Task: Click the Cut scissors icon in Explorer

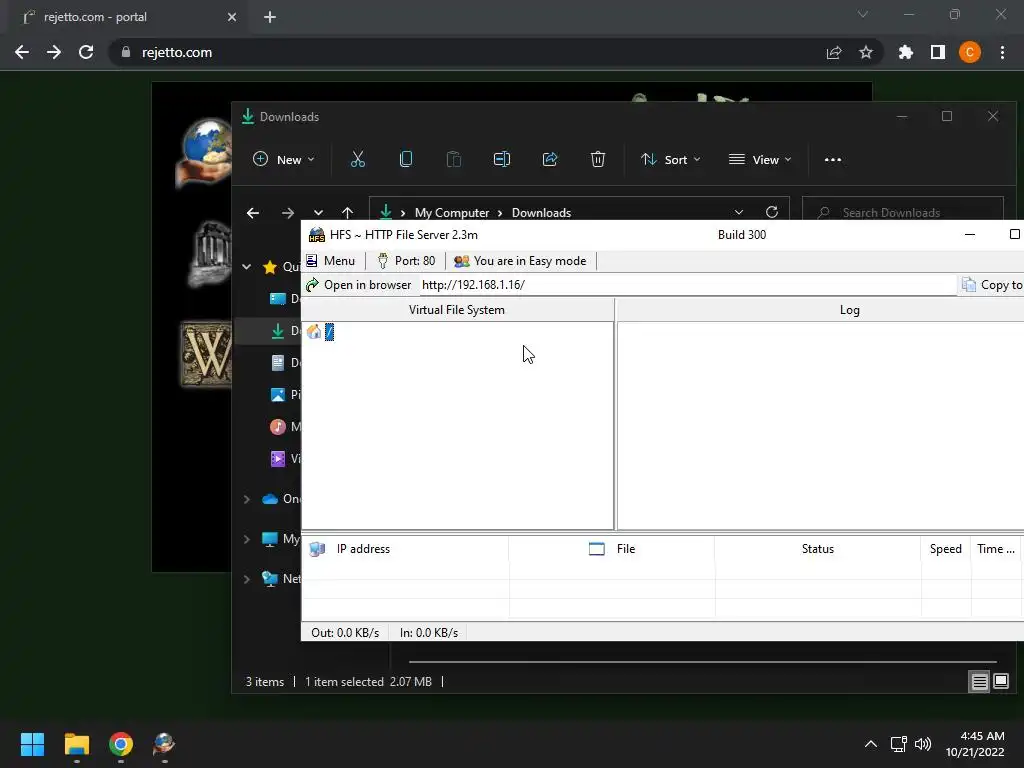Action: point(358,159)
